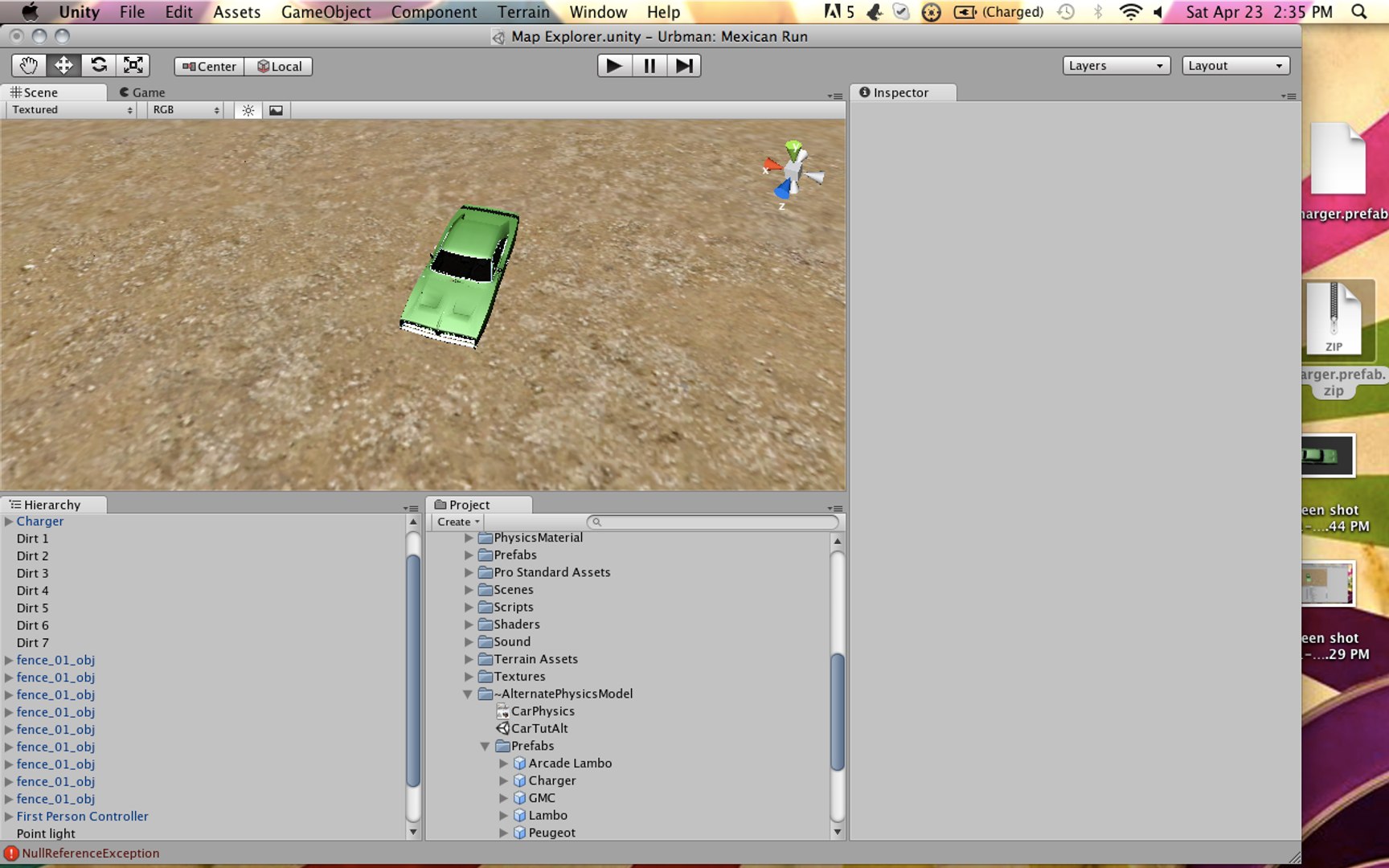
Task: Click the Shaders folder icon
Action: coord(486,624)
